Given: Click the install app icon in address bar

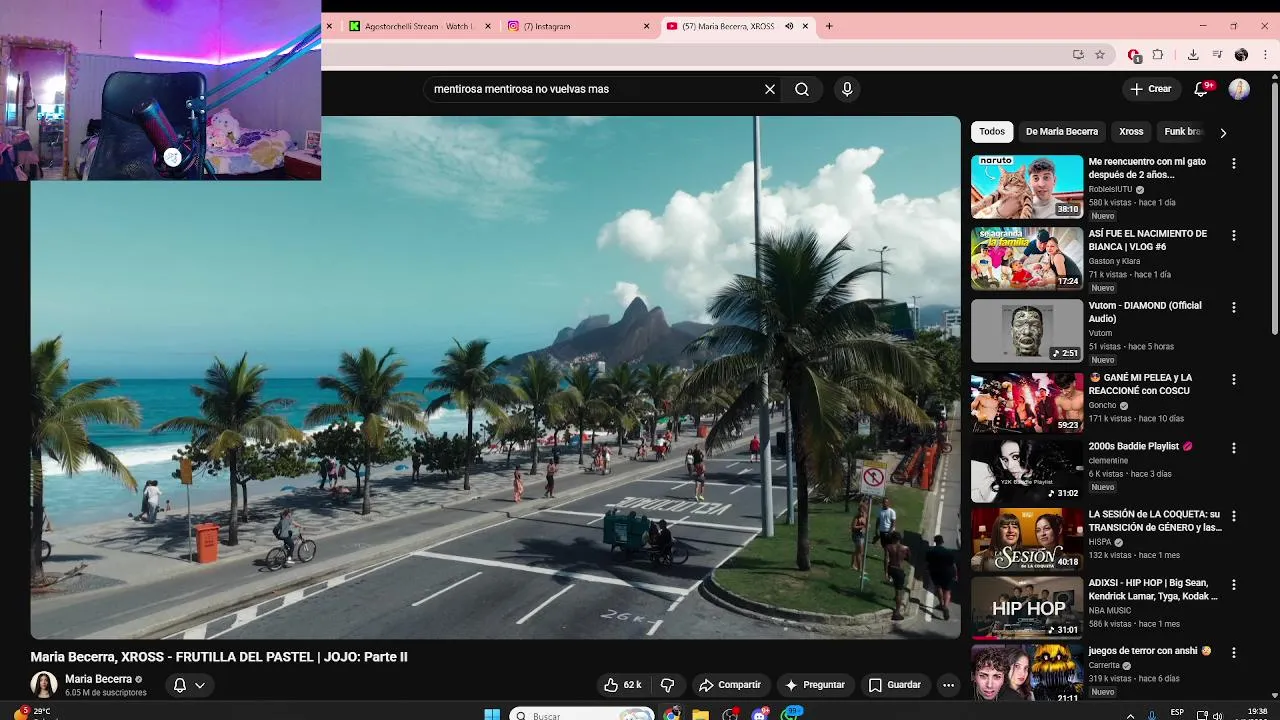Looking at the screenshot, I should click(x=1078, y=55).
